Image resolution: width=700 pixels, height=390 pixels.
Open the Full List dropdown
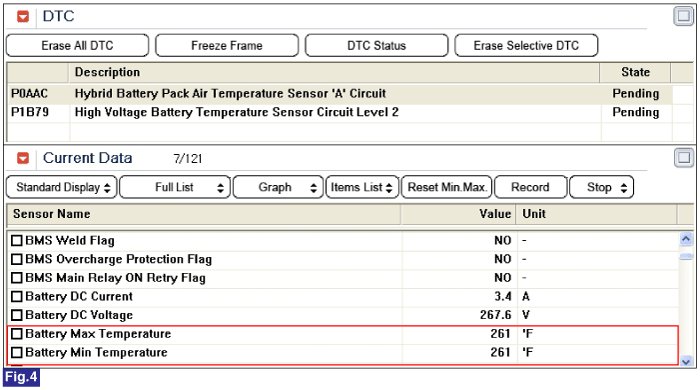(x=175, y=187)
